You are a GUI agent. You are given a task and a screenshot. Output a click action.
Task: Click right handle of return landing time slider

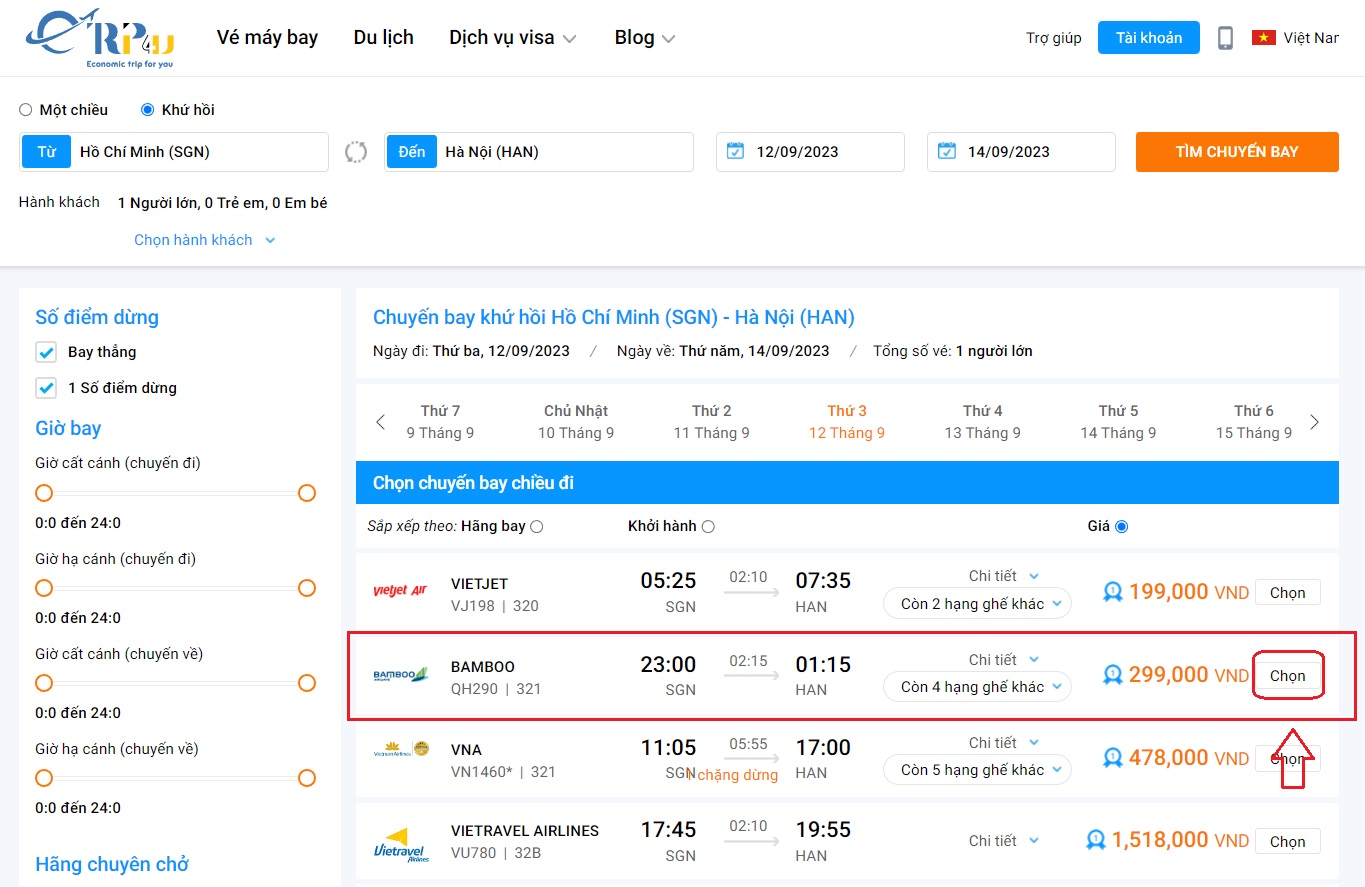[307, 778]
